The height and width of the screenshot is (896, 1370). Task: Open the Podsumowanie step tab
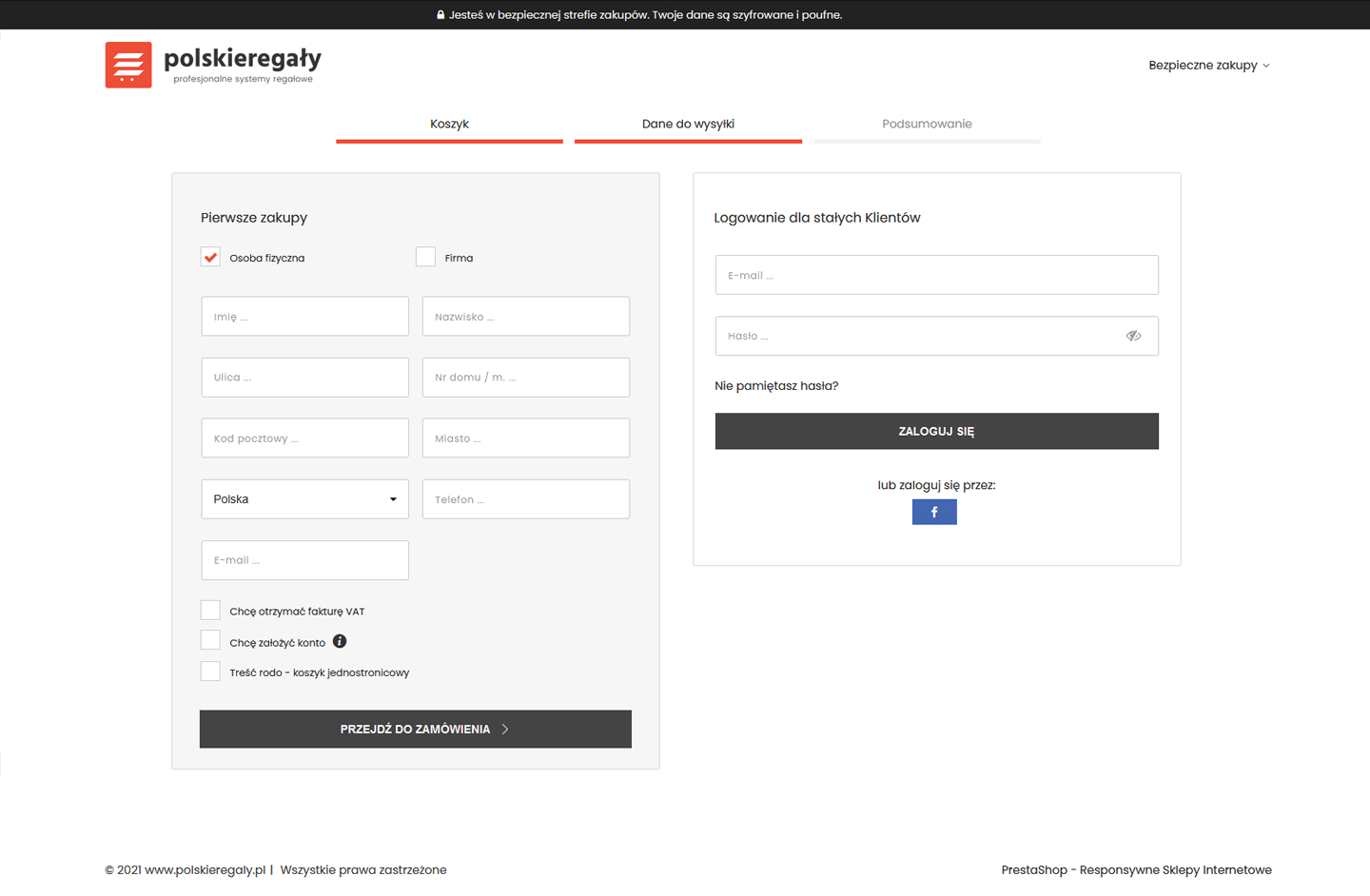(927, 125)
